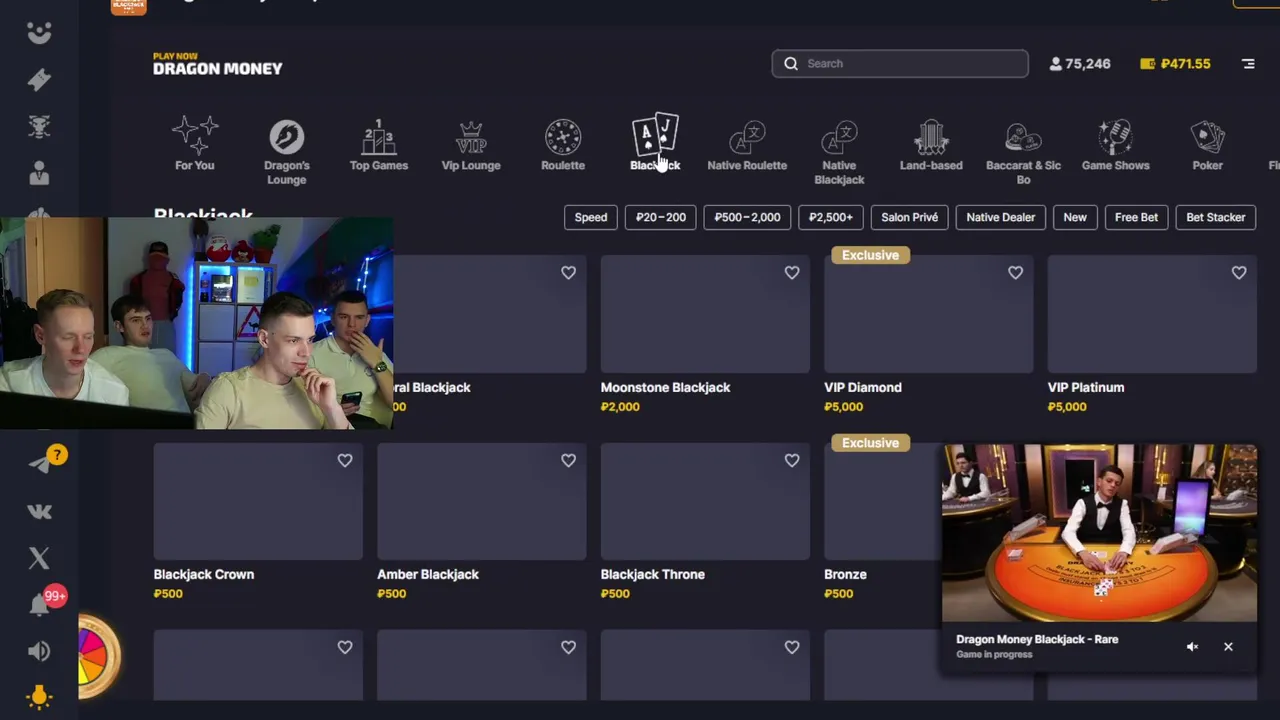The image size is (1280, 720).
Task: Click the sidebar speaker sound icon
Action: coord(39,651)
